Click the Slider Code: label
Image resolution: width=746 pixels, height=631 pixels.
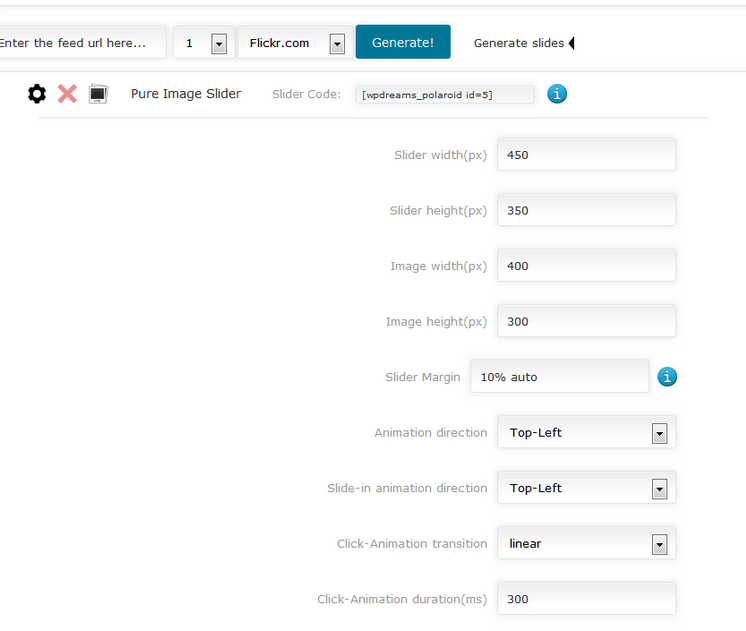pos(306,94)
